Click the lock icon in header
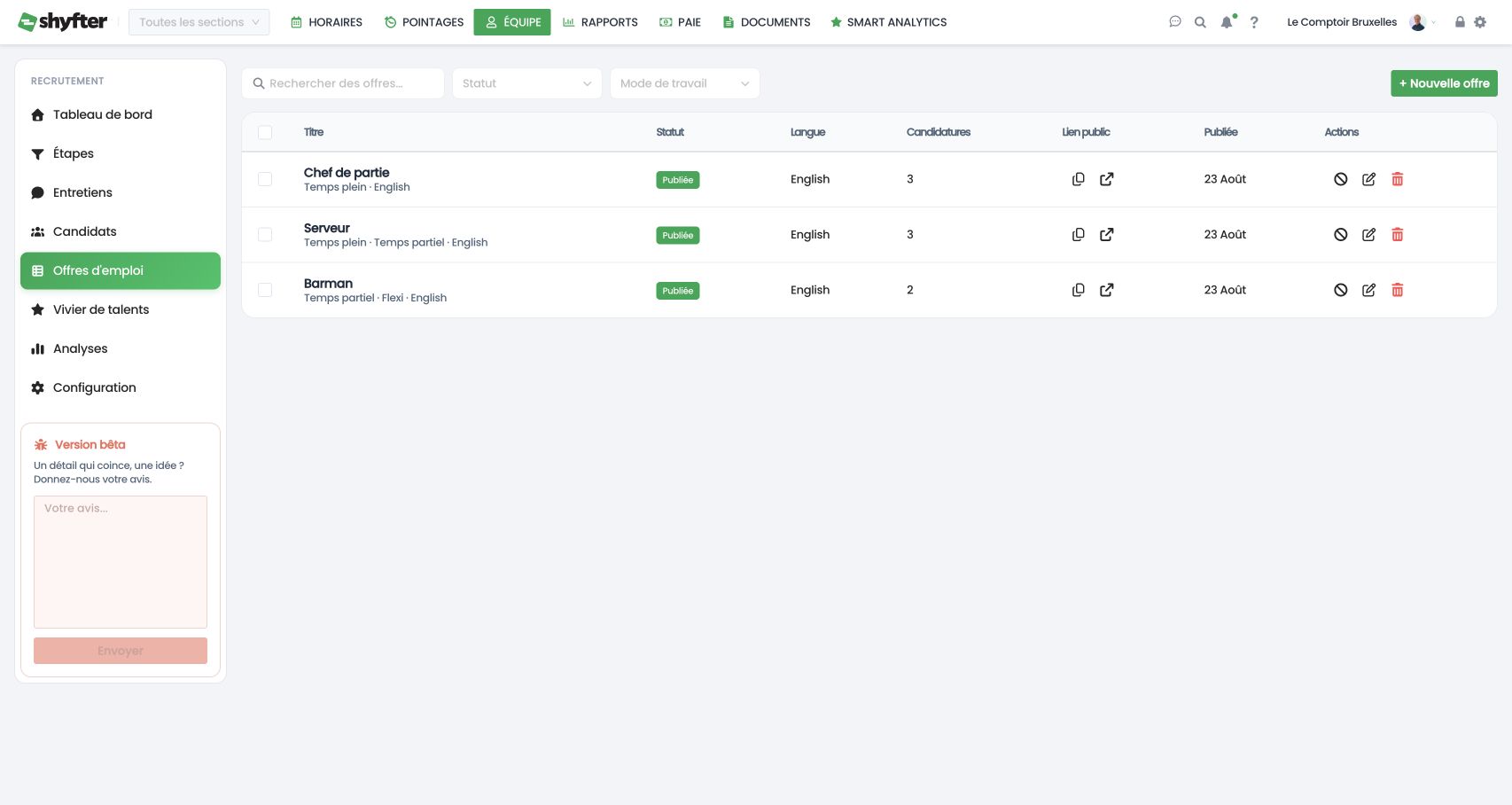The image size is (1512, 805). [1460, 22]
